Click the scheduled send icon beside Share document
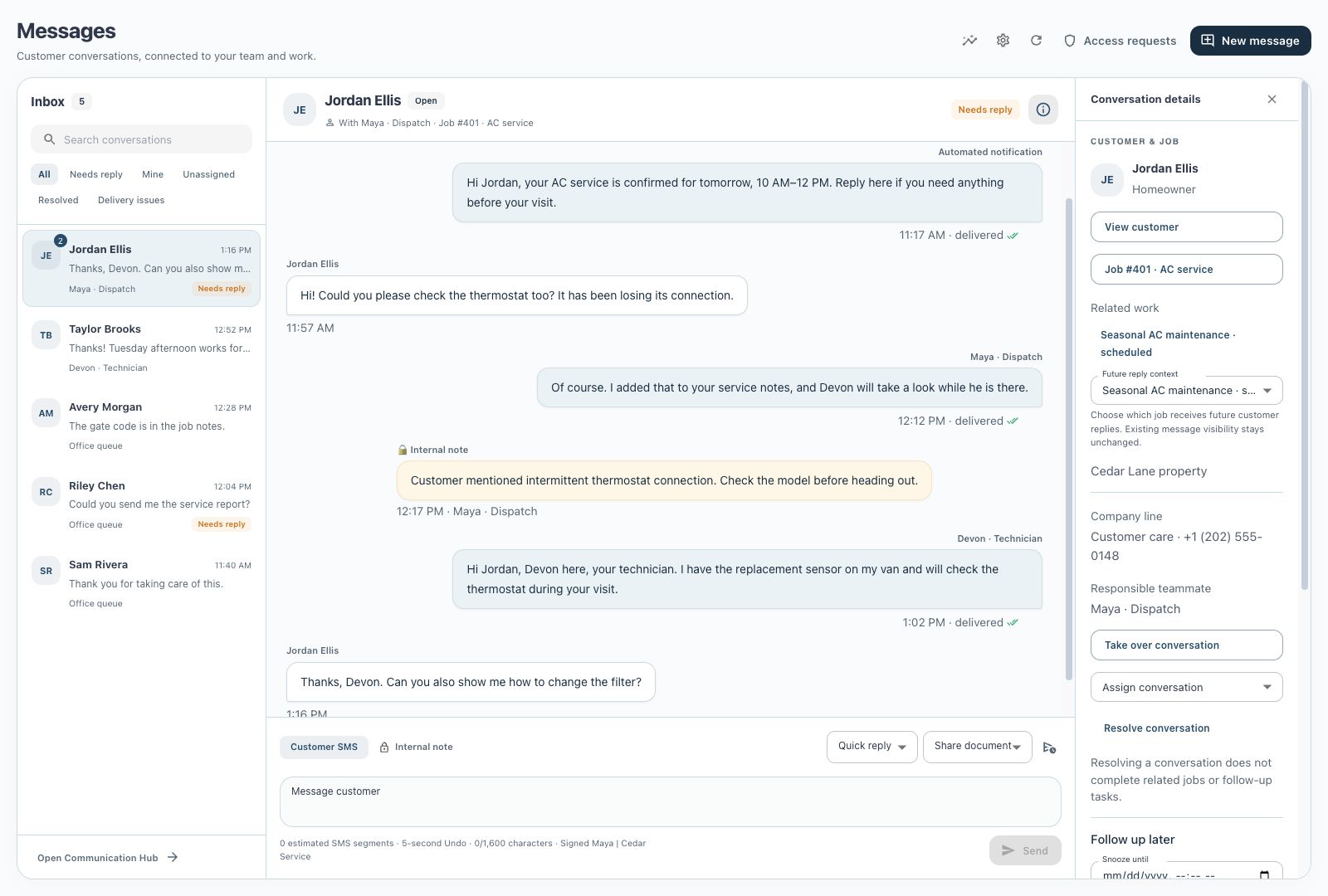Screen dimensions: 1328x896 1049,747
